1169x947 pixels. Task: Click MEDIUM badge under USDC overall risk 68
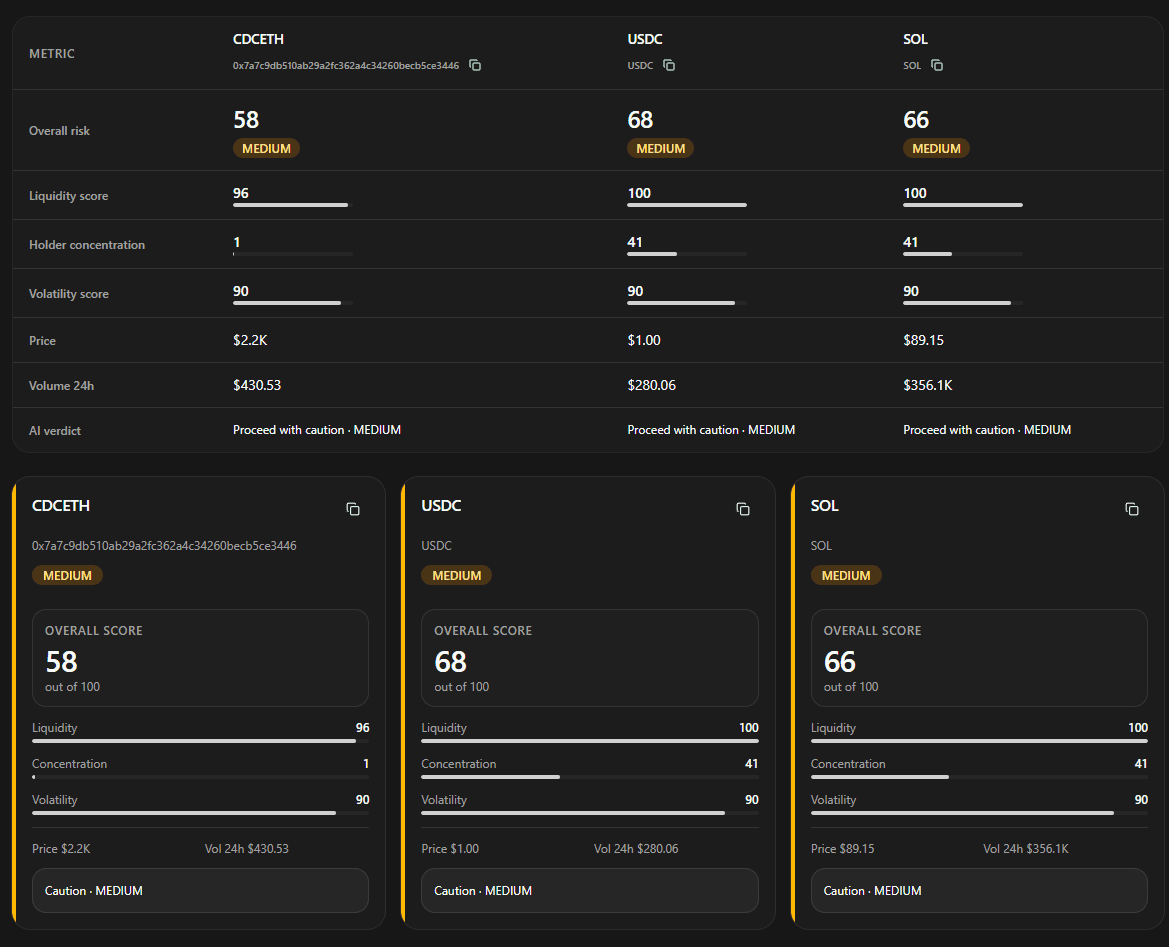tap(661, 148)
